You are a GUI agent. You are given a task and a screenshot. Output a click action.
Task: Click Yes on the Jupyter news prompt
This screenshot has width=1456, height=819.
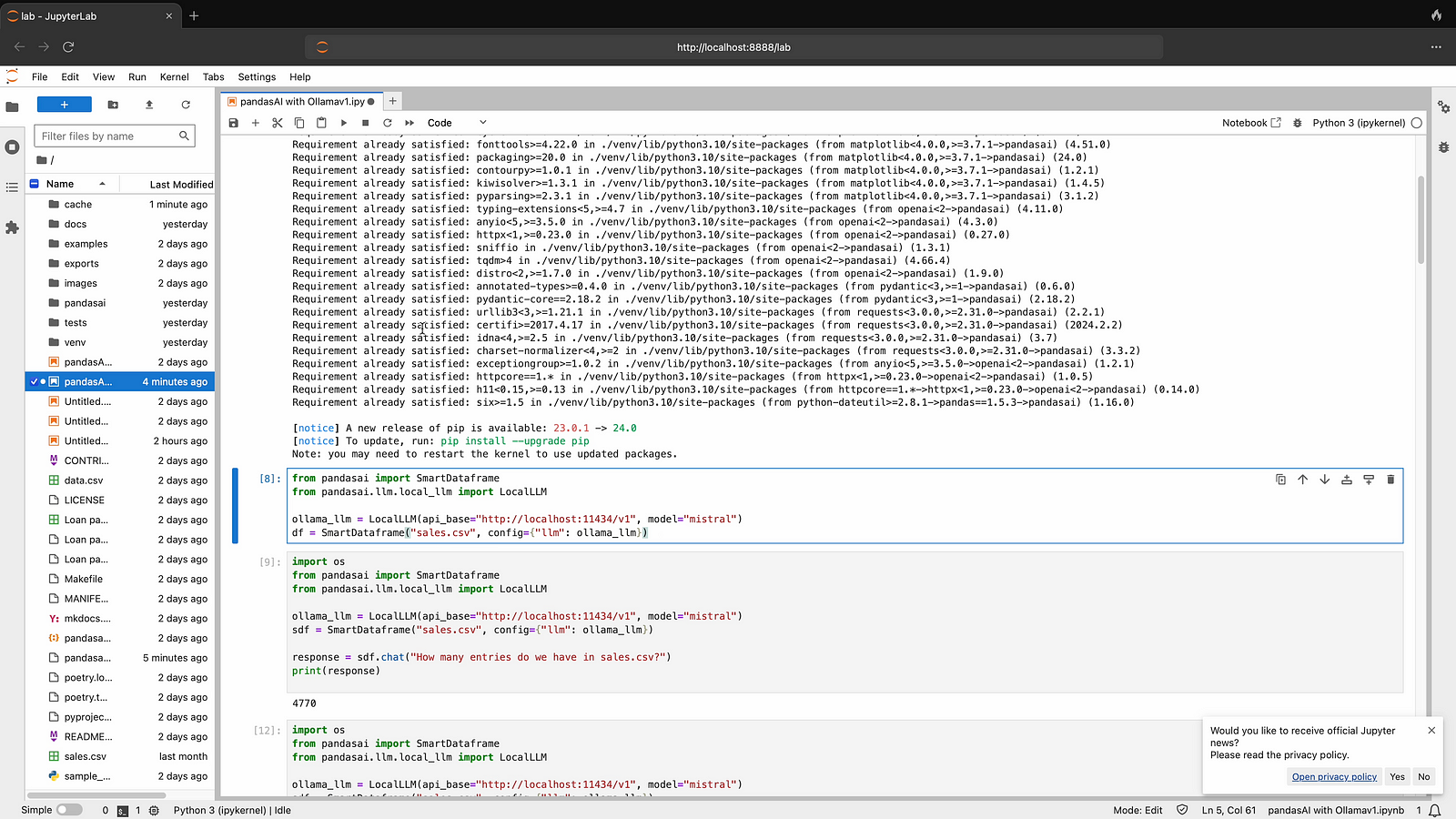[x=1397, y=776]
